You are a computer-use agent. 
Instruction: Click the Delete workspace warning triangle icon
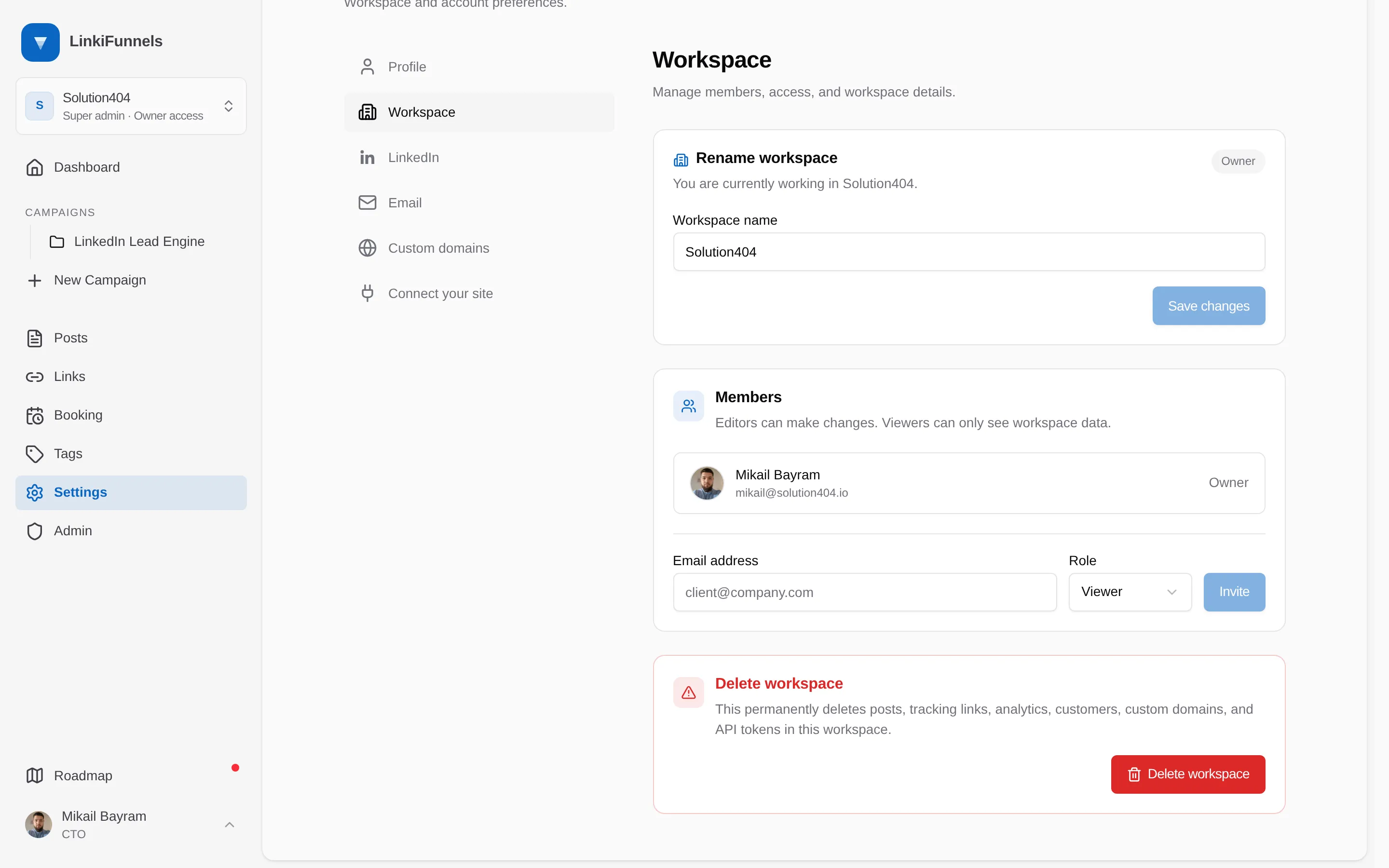pyautogui.click(x=689, y=693)
